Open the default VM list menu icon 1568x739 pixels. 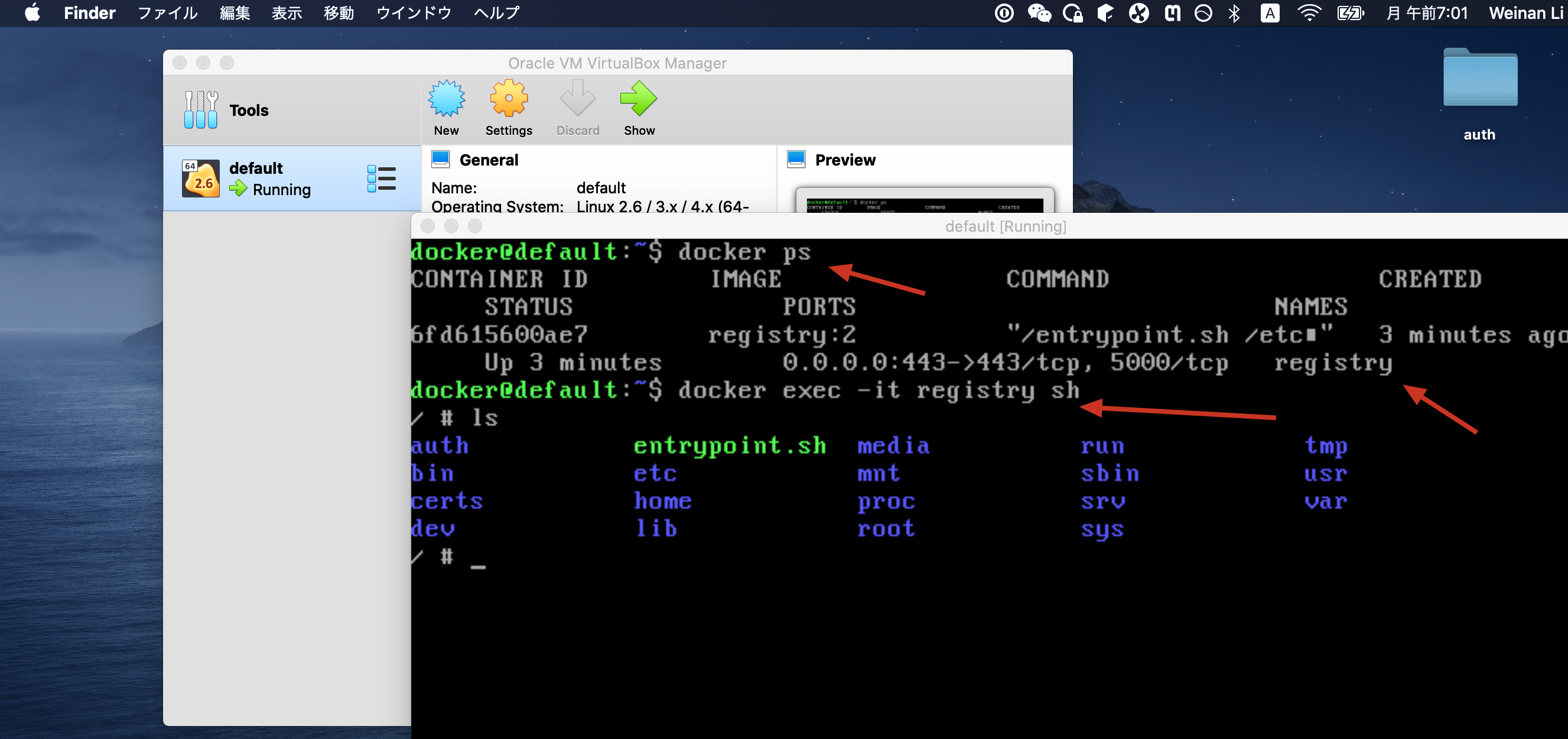[x=382, y=179]
